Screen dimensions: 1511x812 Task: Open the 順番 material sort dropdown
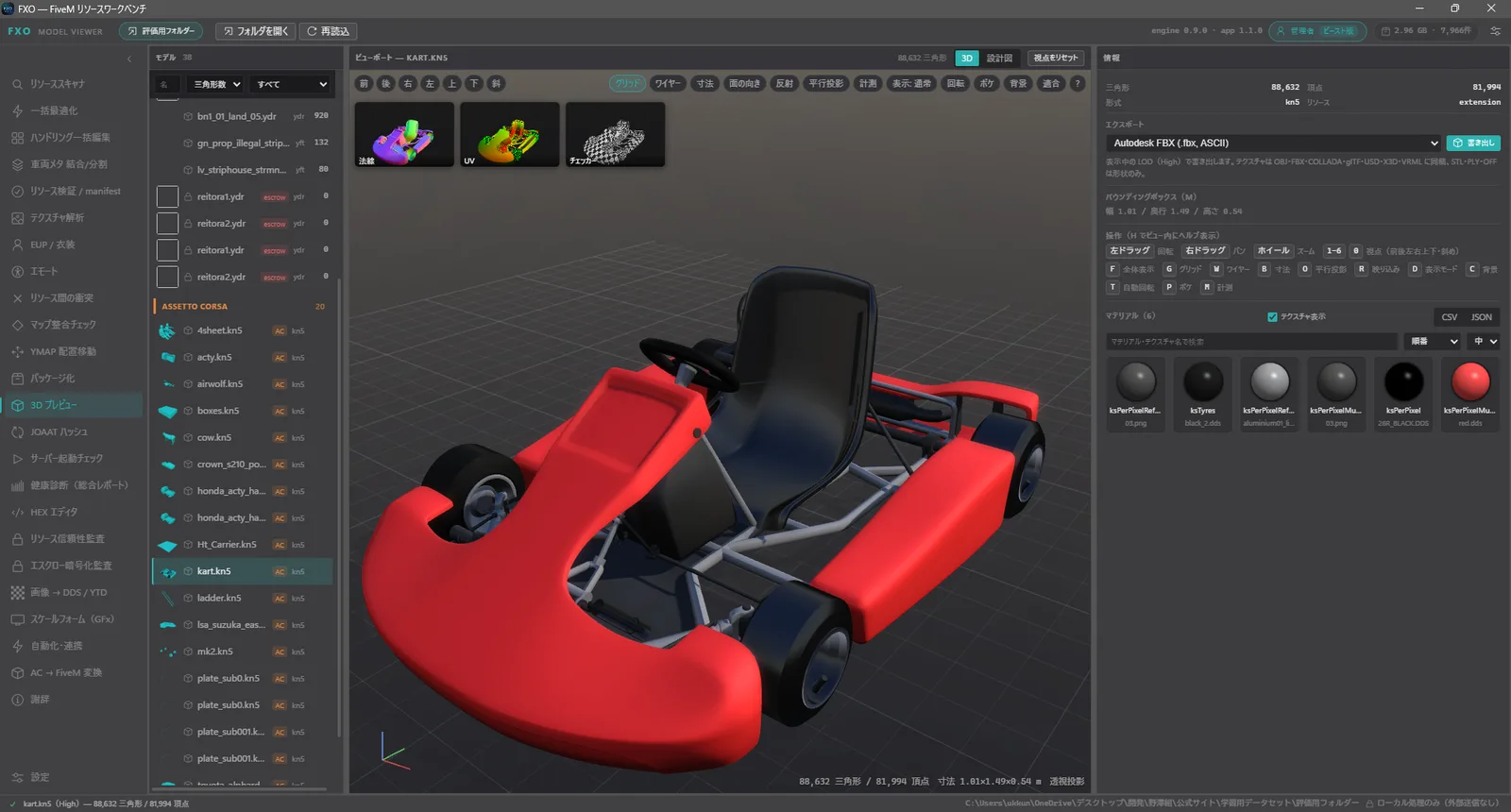[x=1433, y=342]
